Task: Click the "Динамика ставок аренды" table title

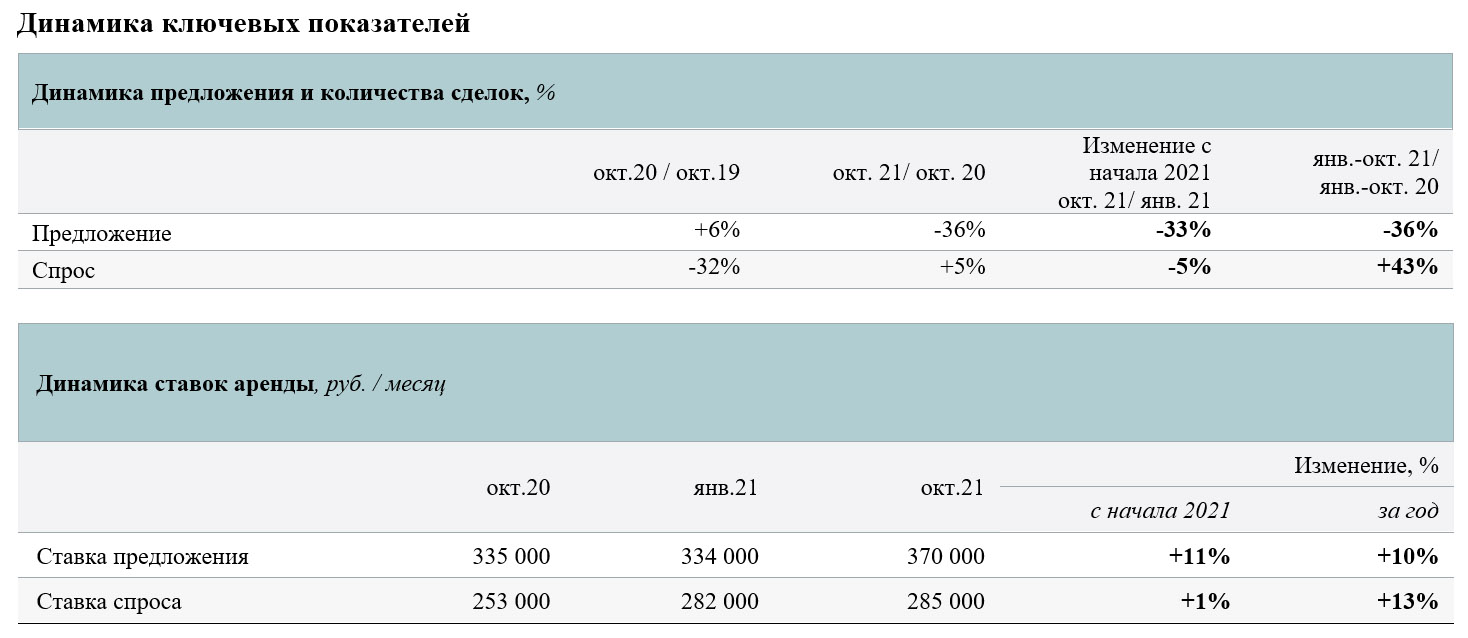Action: (x=176, y=385)
